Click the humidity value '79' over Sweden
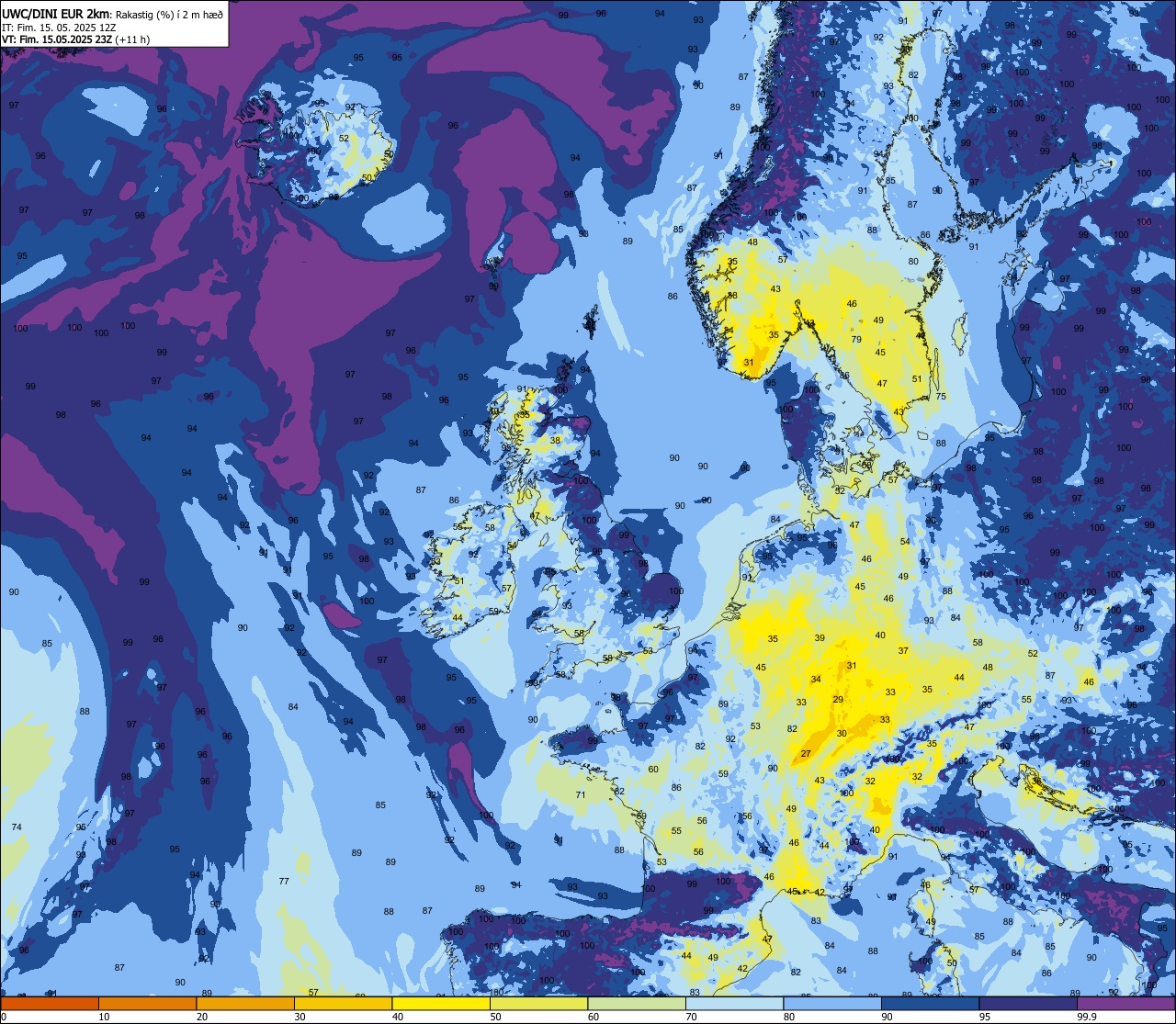The width and height of the screenshot is (1176, 1024). tap(856, 340)
